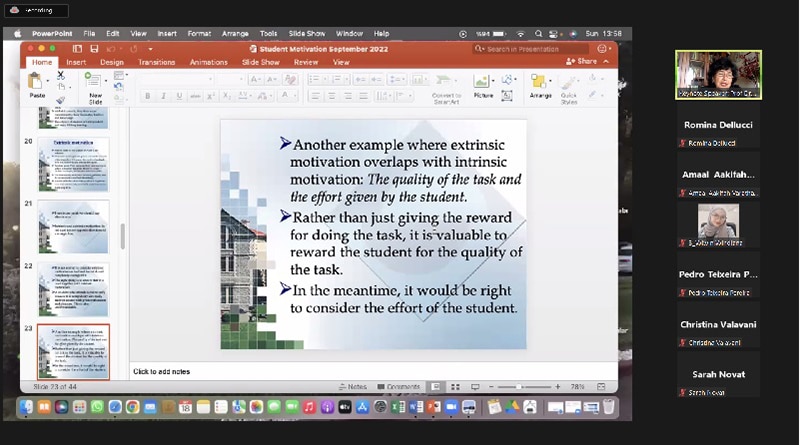Click the Comments button in status bar
The width and height of the screenshot is (800, 445).
(398, 387)
